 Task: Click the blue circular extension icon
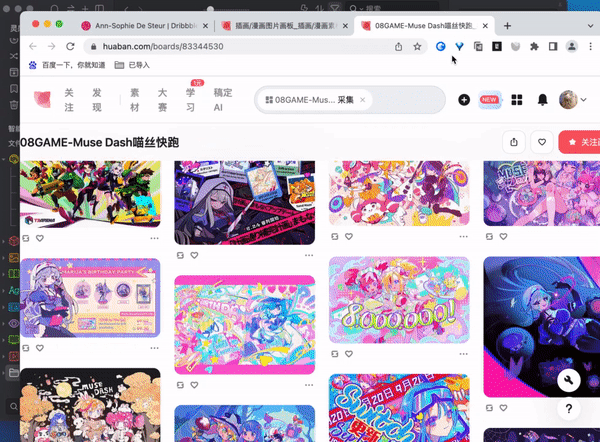440,47
